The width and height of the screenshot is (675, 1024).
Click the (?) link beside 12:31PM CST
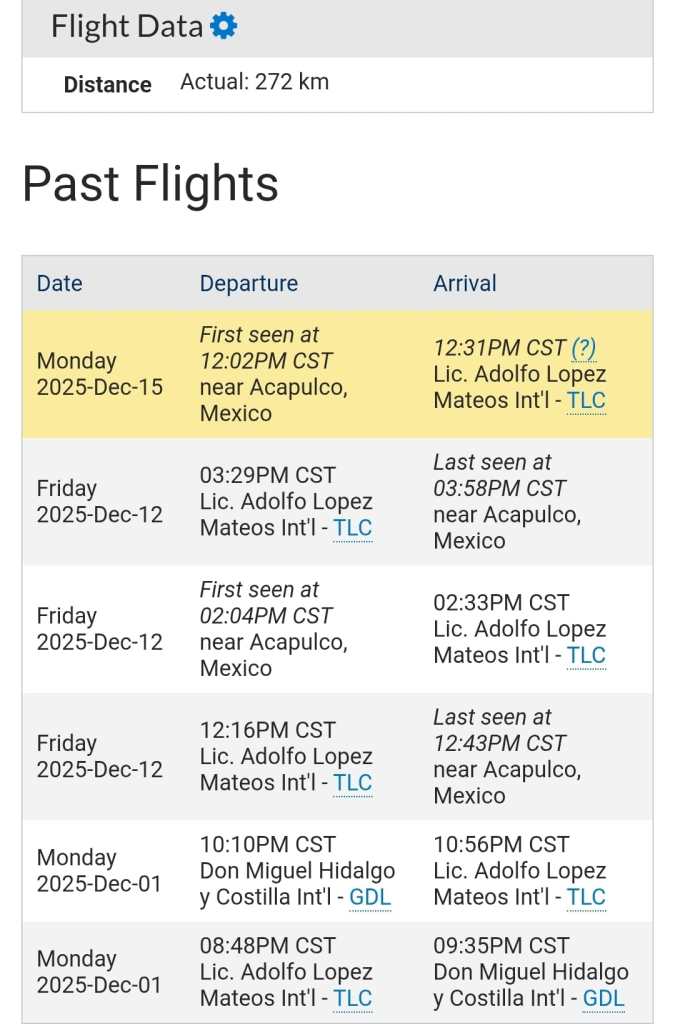coord(584,348)
